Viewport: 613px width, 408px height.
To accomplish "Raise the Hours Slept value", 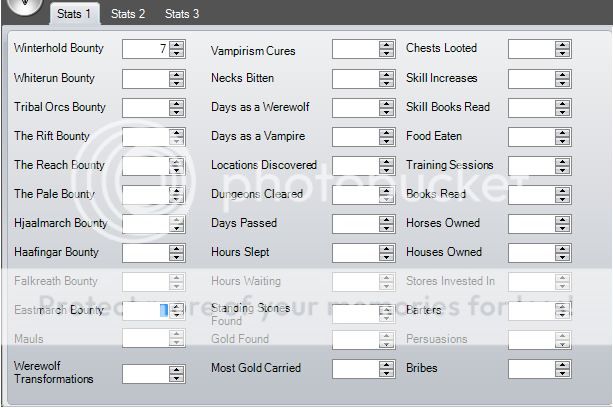I will click(387, 248).
